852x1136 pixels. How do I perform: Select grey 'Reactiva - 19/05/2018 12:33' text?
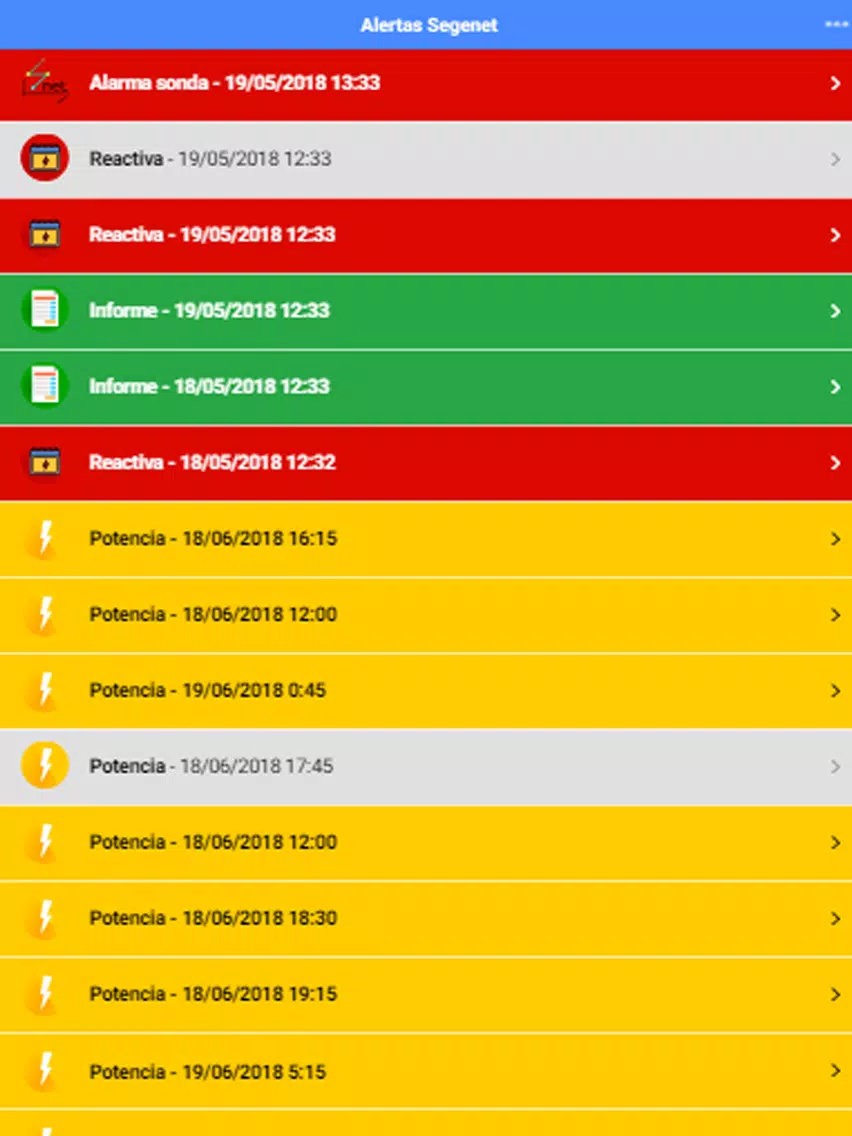(x=210, y=159)
